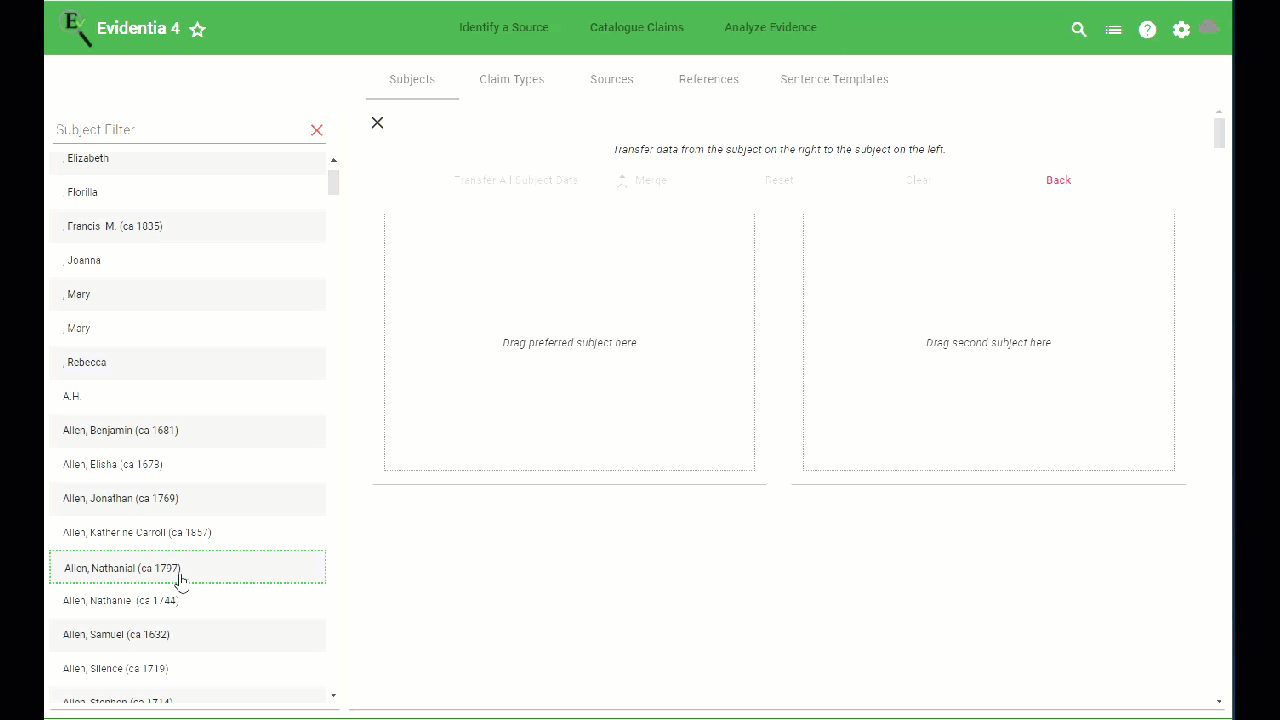
Task: Switch to the Sentence Templates tab
Action: tap(834, 79)
